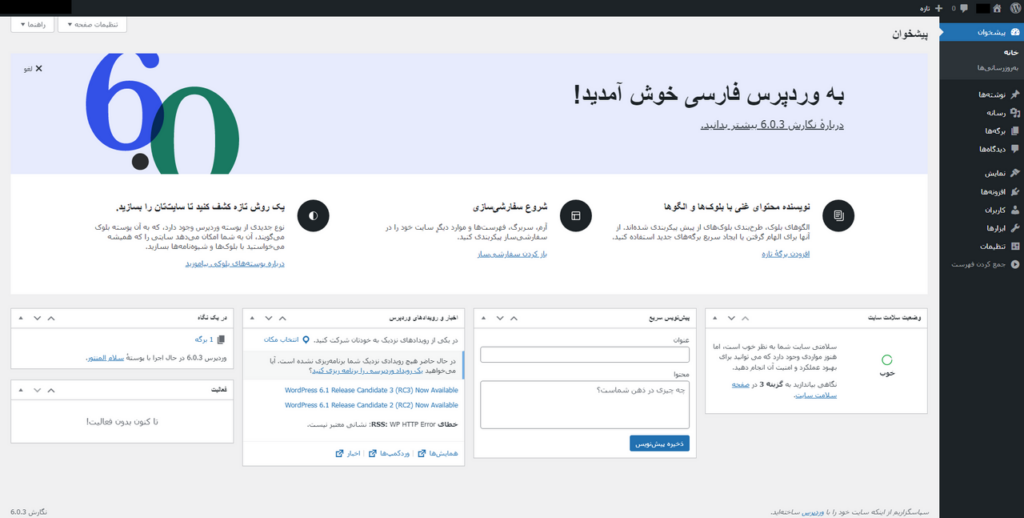Click the خوب site health status indicator
Image resolution: width=1024 pixels, height=518 pixels.
click(x=887, y=366)
